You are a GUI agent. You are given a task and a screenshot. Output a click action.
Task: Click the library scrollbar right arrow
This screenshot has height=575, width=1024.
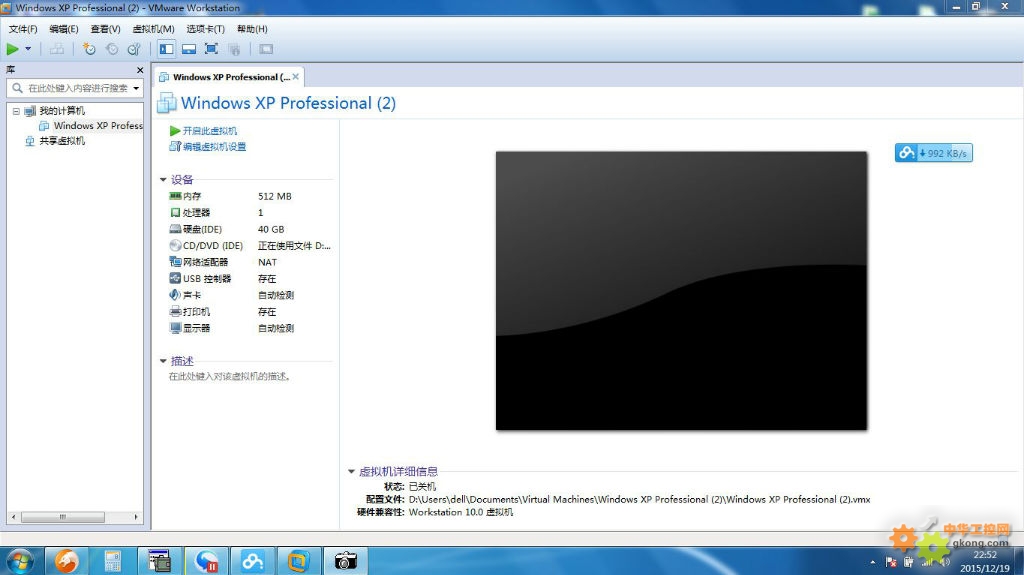pyautogui.click(x=136, y=517)
